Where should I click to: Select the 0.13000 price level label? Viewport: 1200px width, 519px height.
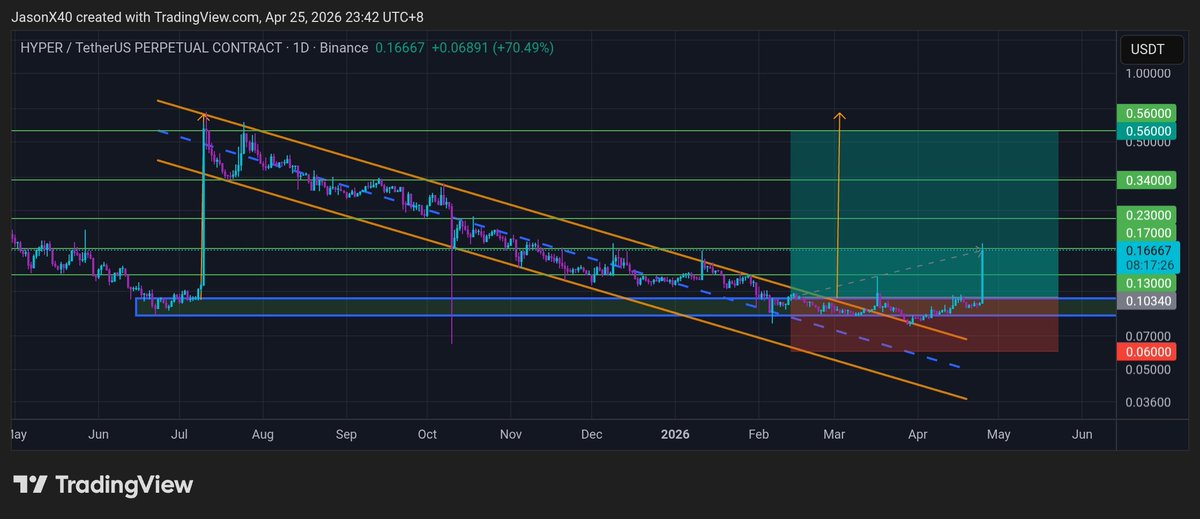(x=1147, y=284)
